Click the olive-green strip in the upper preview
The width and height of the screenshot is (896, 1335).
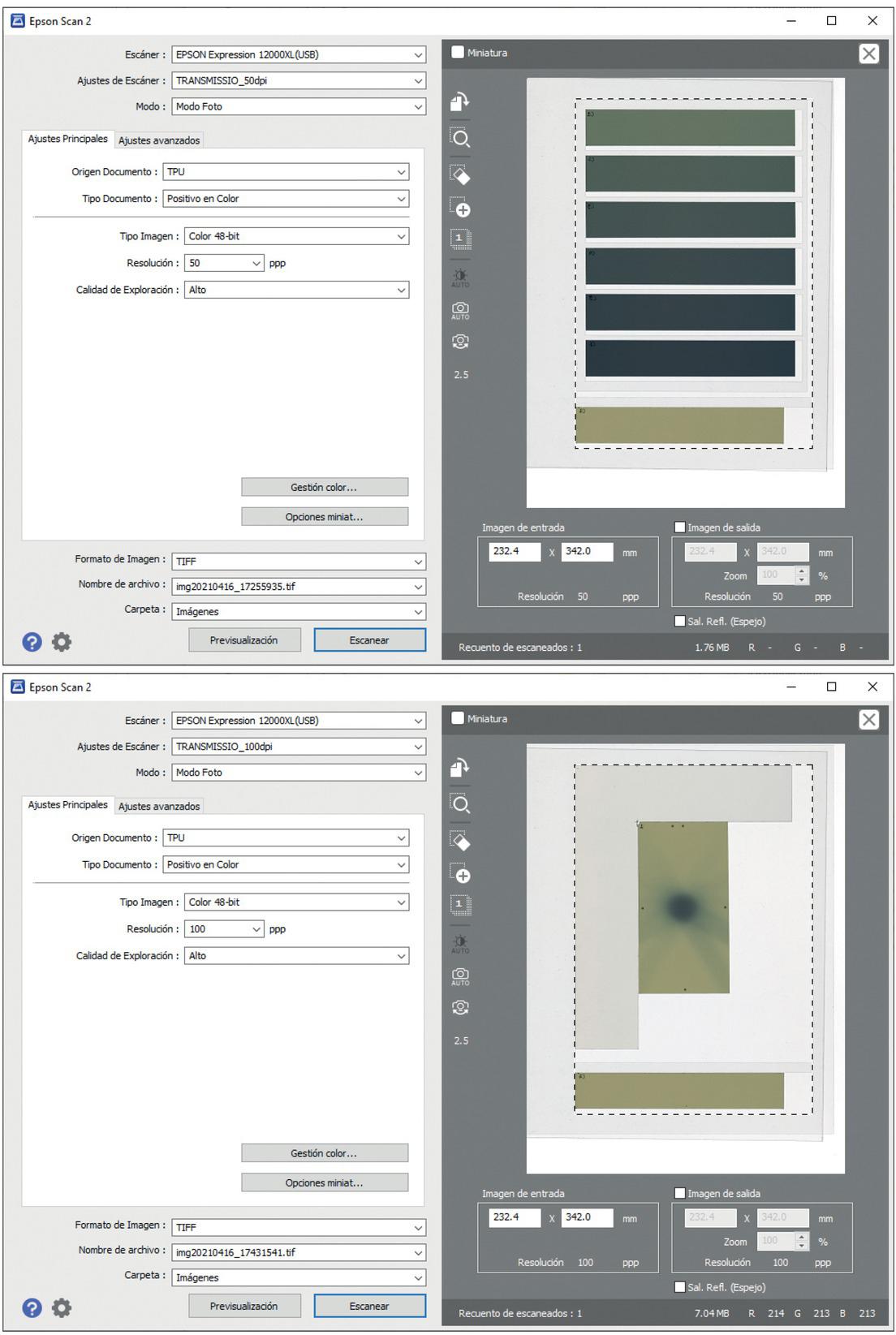tap(680, 425)
